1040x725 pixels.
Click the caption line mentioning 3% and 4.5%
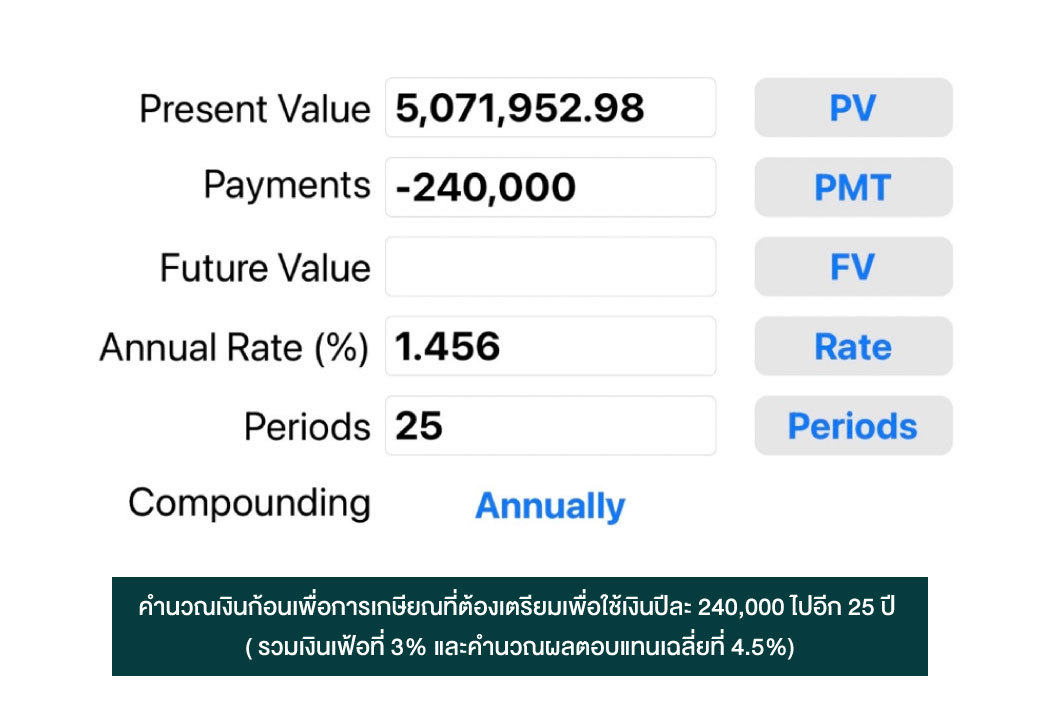point(519,647)
